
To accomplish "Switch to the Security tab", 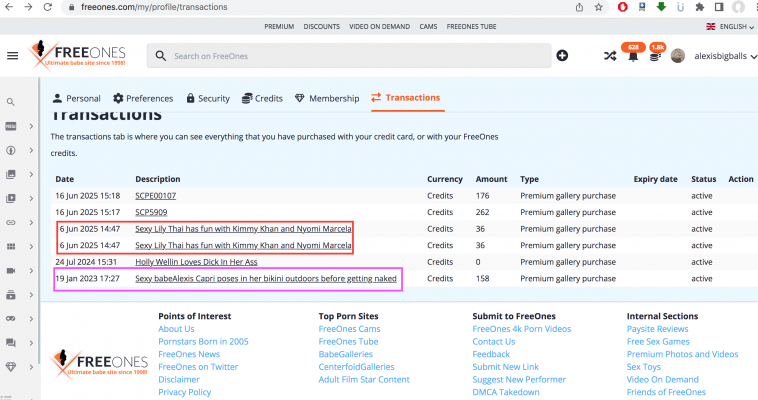I will 208,98.
